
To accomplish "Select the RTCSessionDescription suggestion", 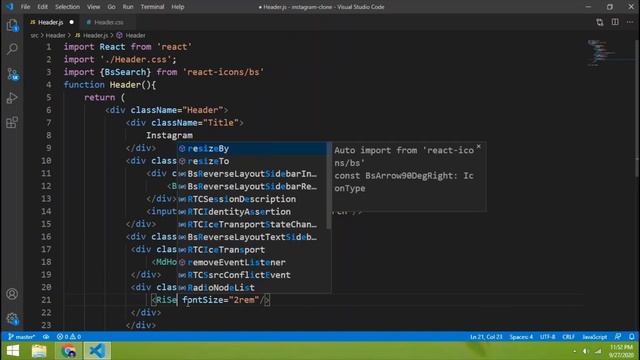I will coord(252,199).
